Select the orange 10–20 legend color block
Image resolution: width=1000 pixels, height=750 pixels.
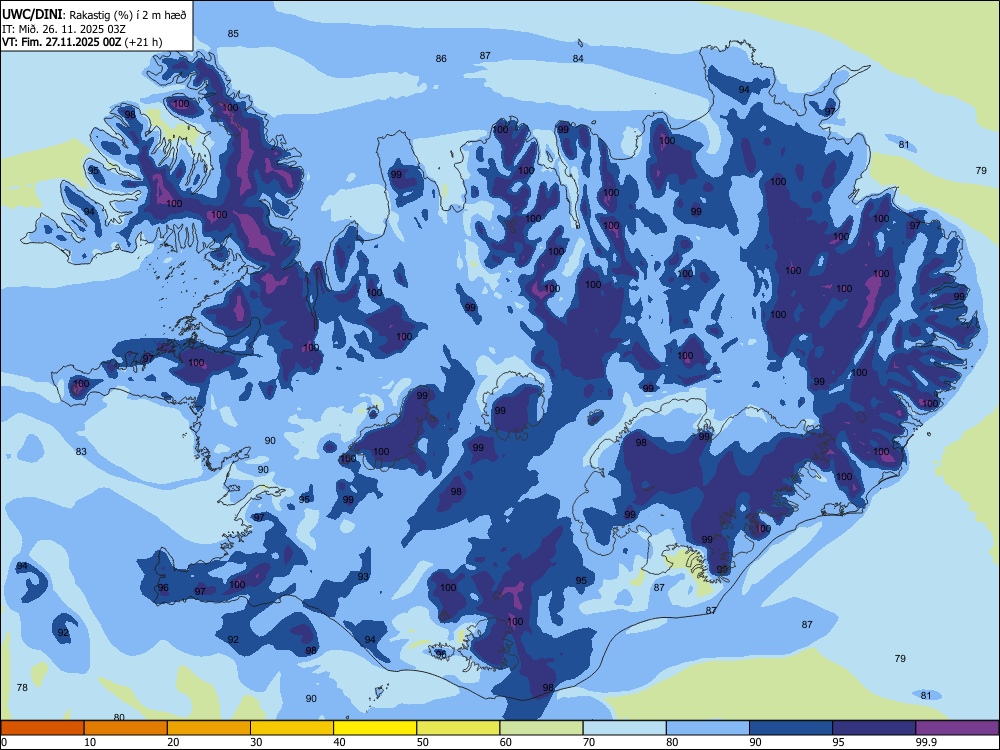click(126, 728)
